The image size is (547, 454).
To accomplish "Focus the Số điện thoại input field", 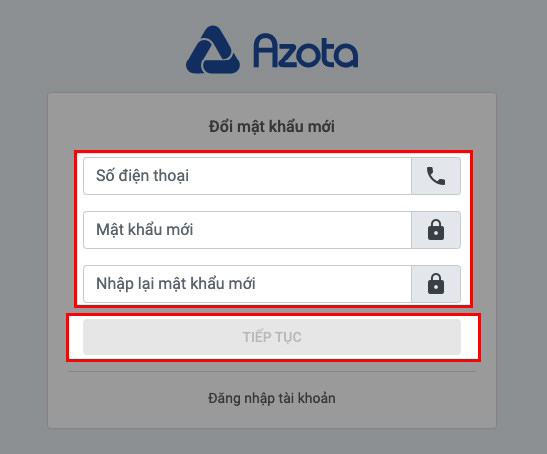I will coord(247,176).
